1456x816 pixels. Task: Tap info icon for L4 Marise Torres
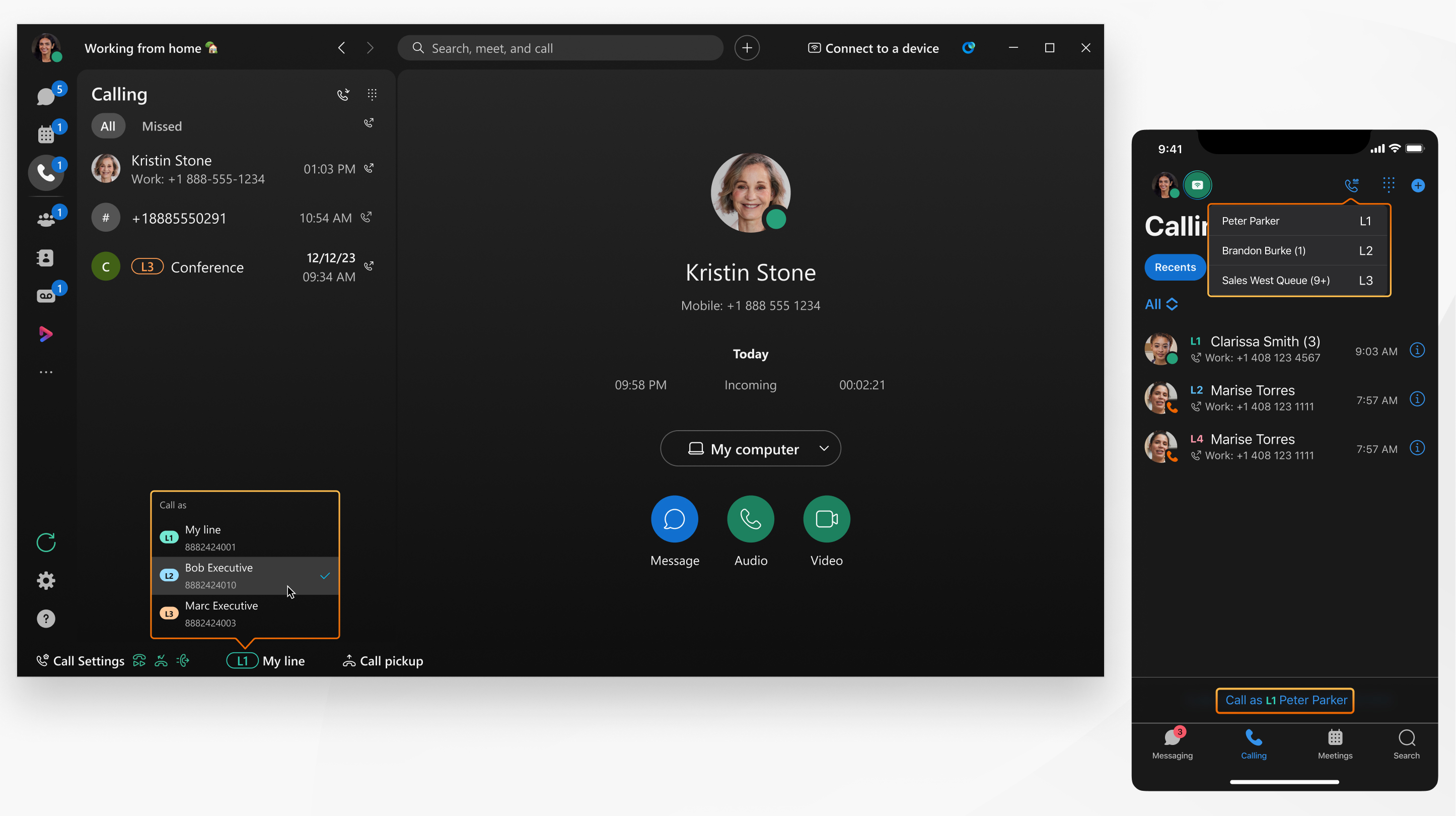pyautogui.click(x=1417, y=448)
